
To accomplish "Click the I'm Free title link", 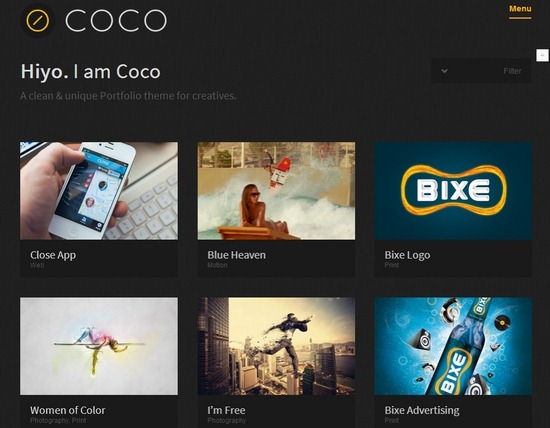I will [226, 410].
